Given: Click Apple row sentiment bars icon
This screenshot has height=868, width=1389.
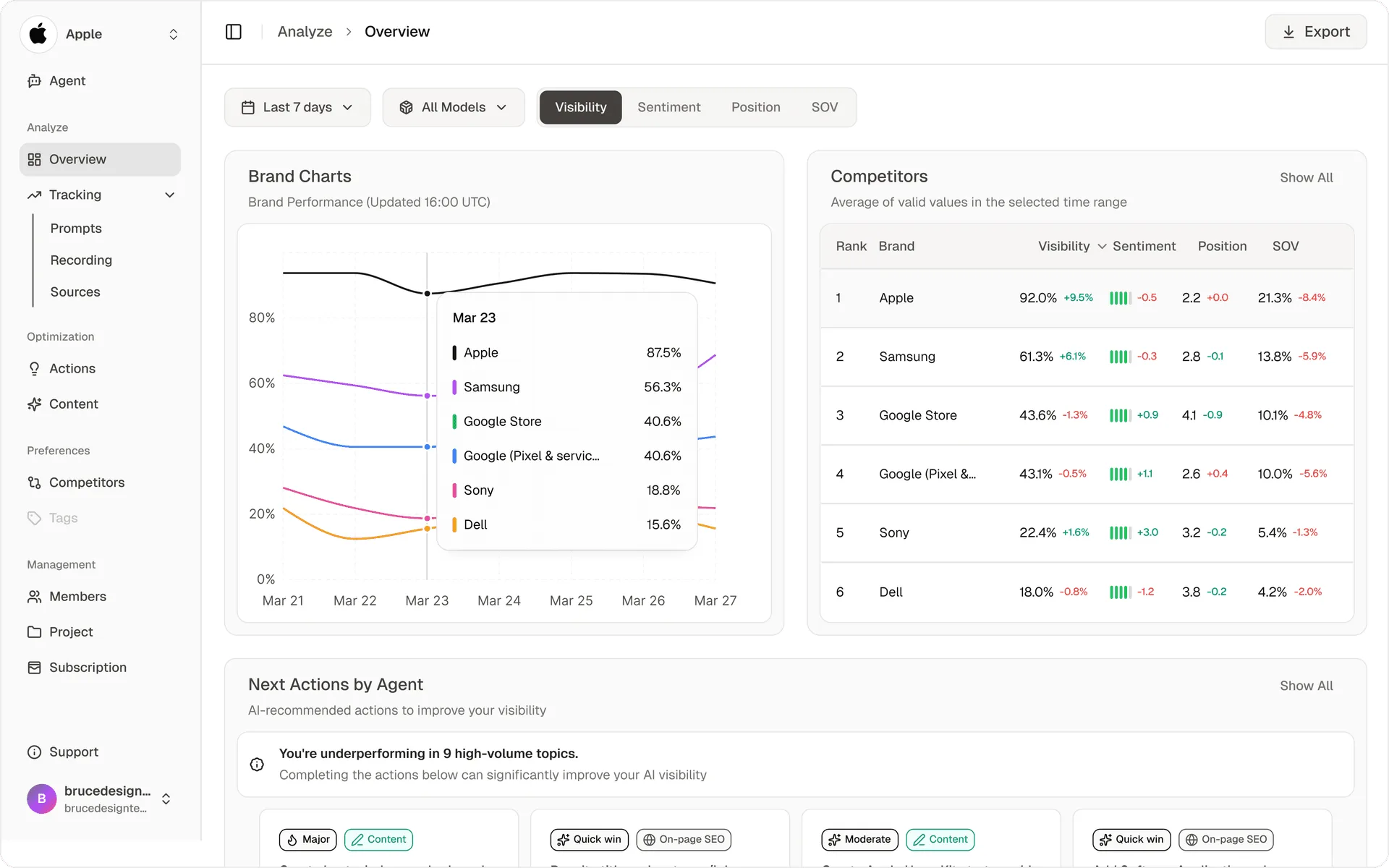Looking at the screenshot, I should click(1120, 298).
